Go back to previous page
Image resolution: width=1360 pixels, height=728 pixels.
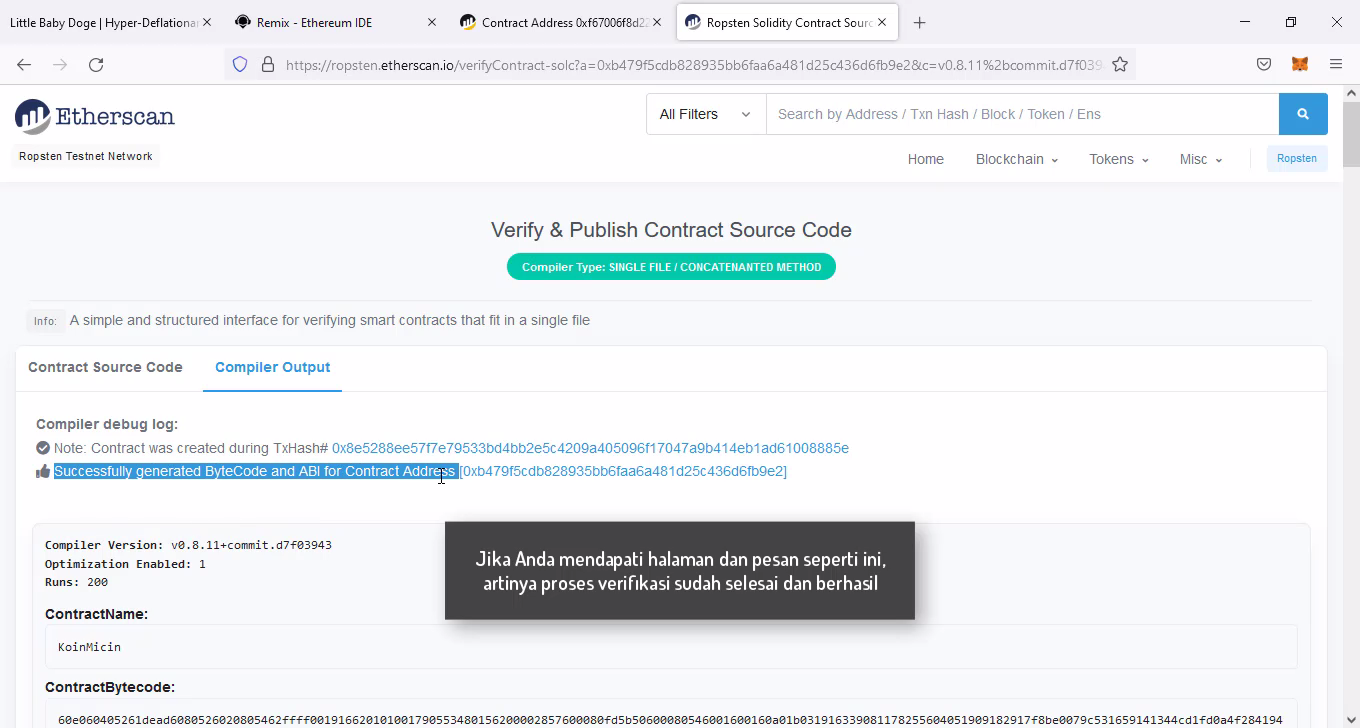click(24, 64)
